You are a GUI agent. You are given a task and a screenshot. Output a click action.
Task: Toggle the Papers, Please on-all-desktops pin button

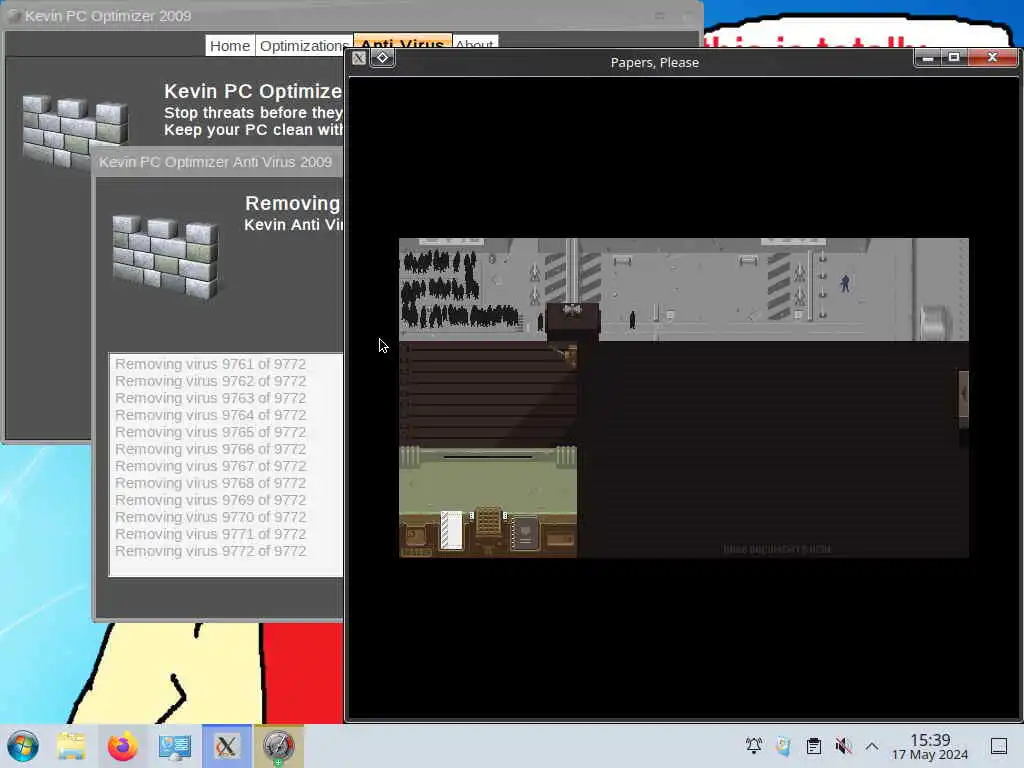383,58
